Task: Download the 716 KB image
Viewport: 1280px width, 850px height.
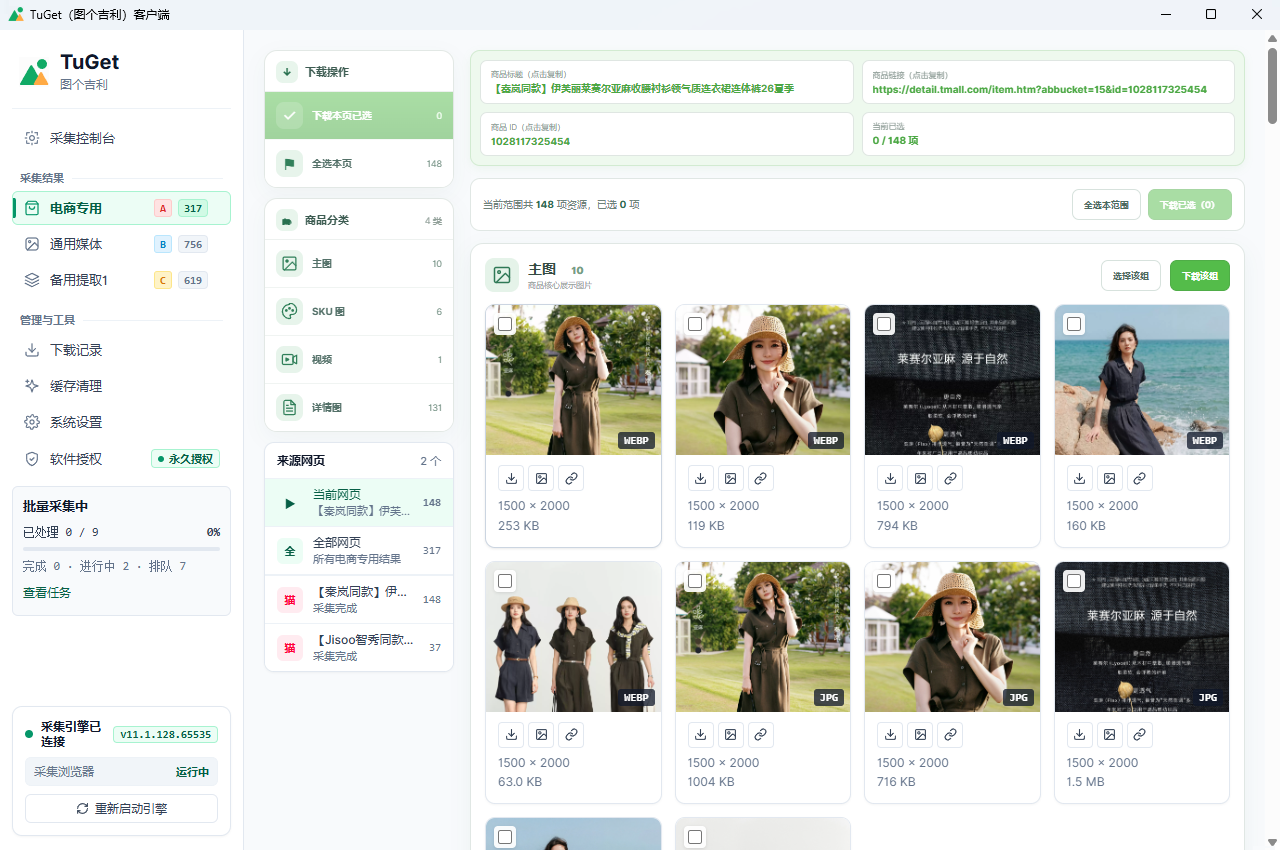Action: click(890, 735)
